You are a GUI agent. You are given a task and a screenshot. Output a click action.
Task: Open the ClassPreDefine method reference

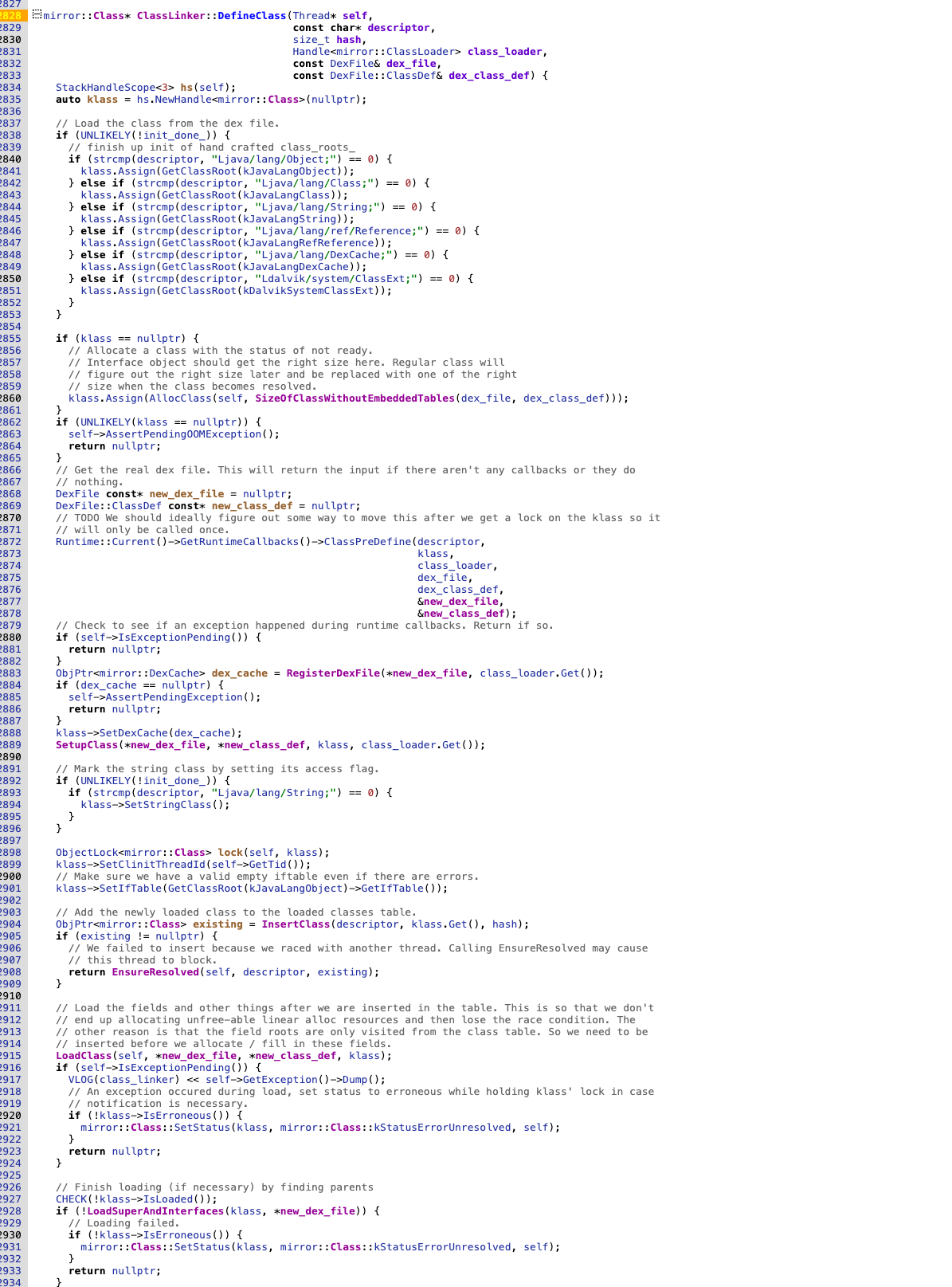tap(367, 541)
